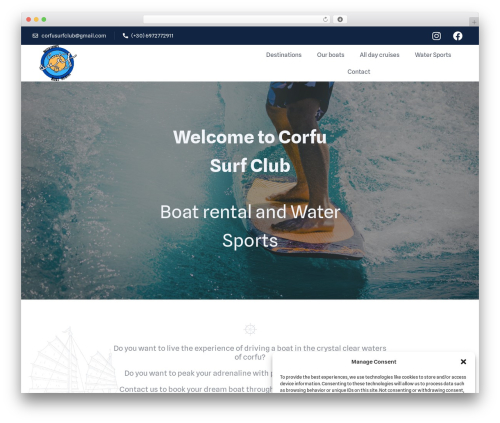Go to All day cruises page
500x423 pixels.
pos(379,55)
